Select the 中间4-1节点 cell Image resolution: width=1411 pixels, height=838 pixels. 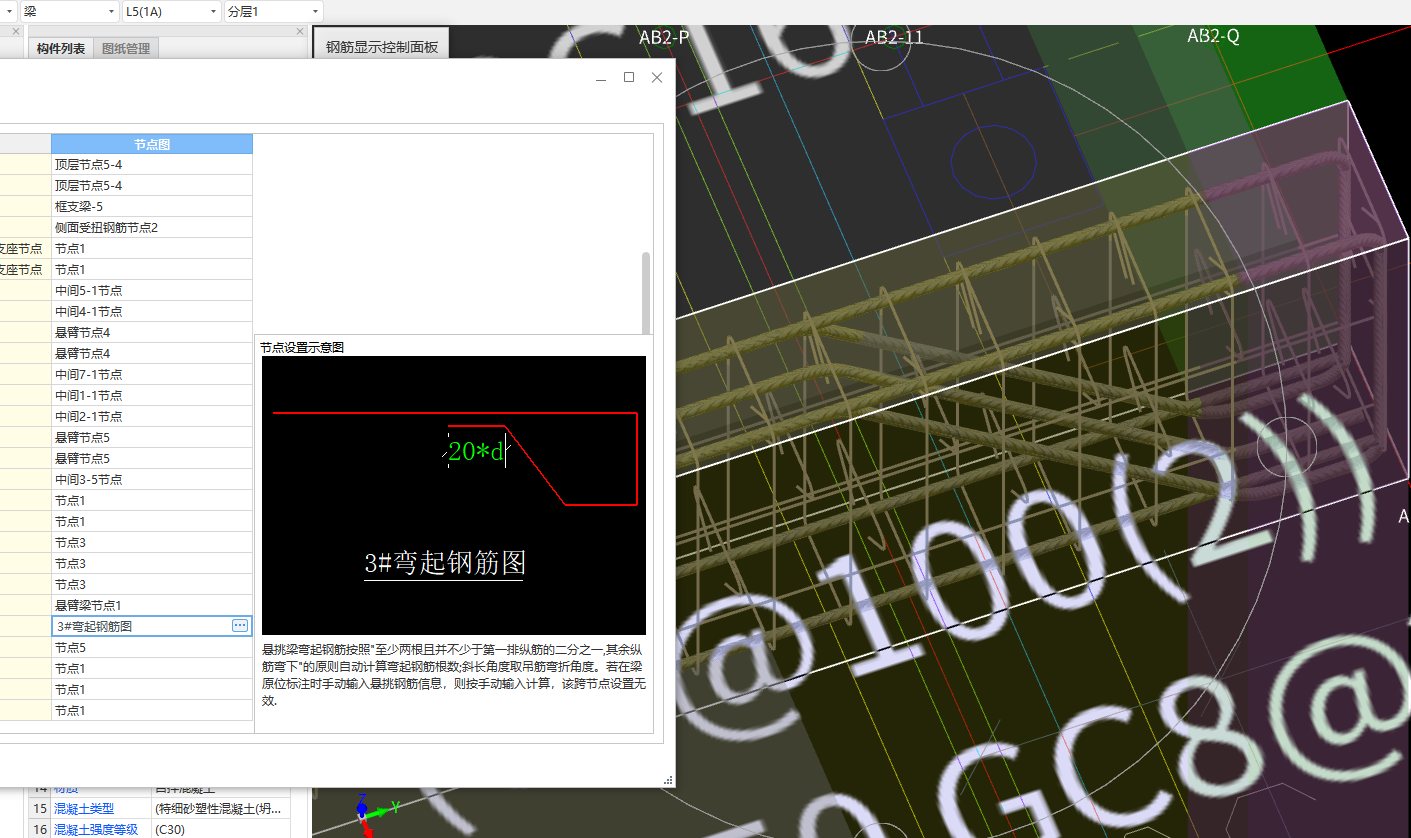click(152, 311)
